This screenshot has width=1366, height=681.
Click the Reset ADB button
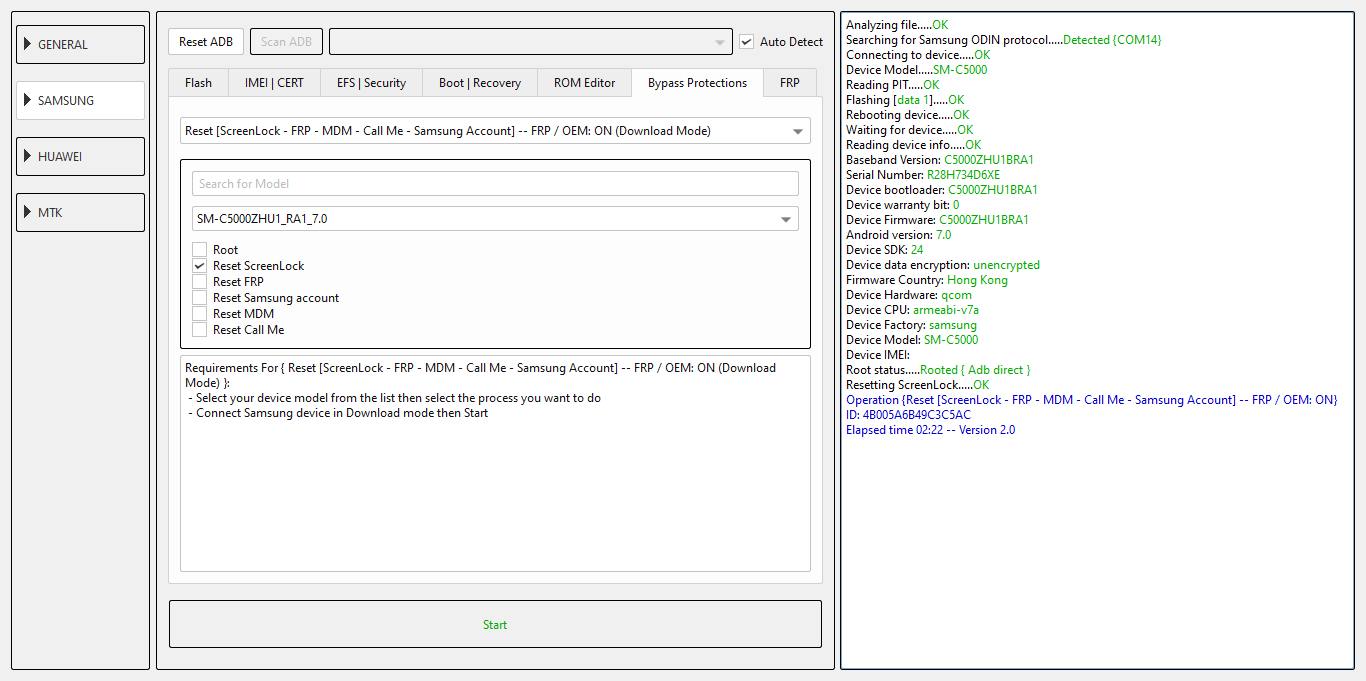coord(206,42)
